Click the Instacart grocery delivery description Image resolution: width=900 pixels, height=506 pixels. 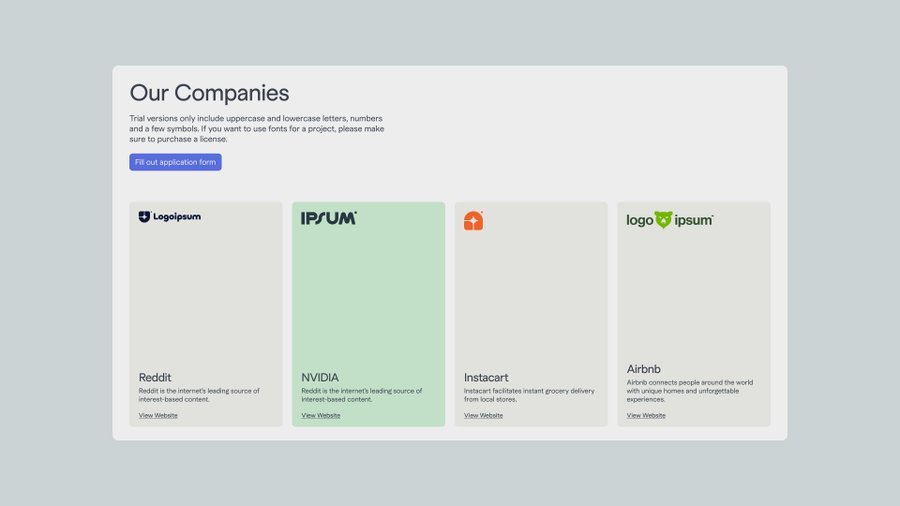coord(529,395)
